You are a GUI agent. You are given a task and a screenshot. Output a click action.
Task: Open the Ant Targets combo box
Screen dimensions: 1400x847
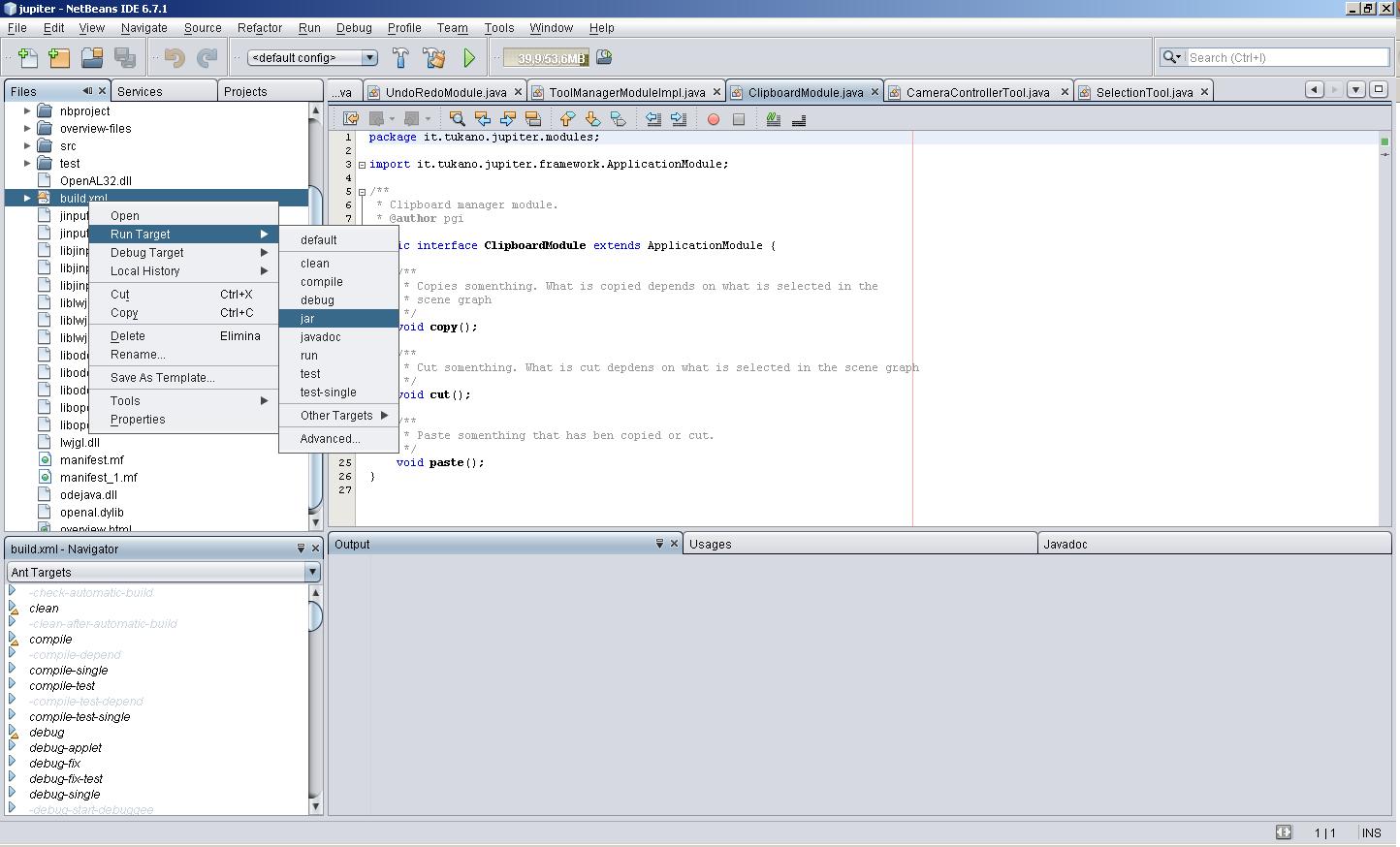164,572
